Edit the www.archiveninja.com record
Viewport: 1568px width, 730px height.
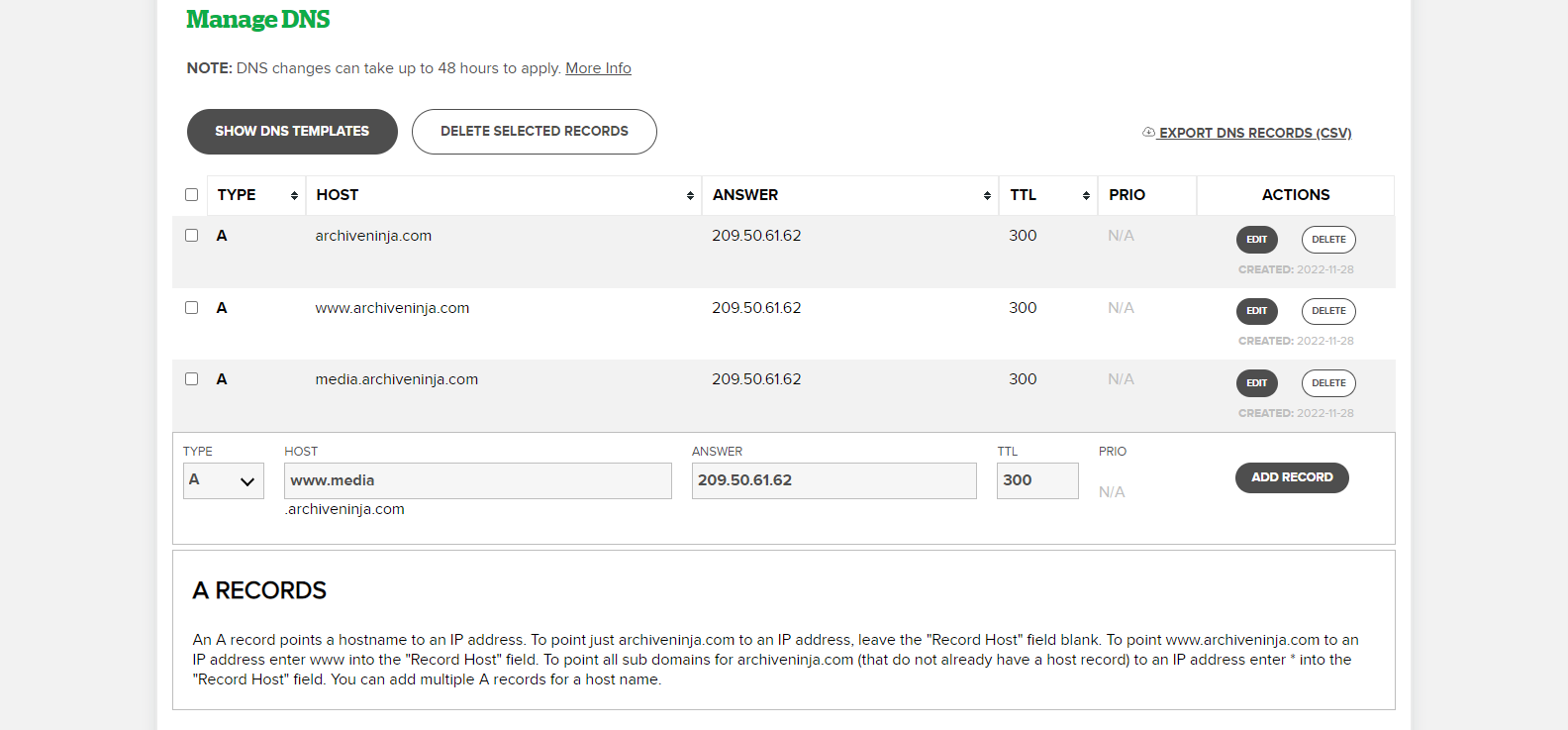(x=1257, y=311)
